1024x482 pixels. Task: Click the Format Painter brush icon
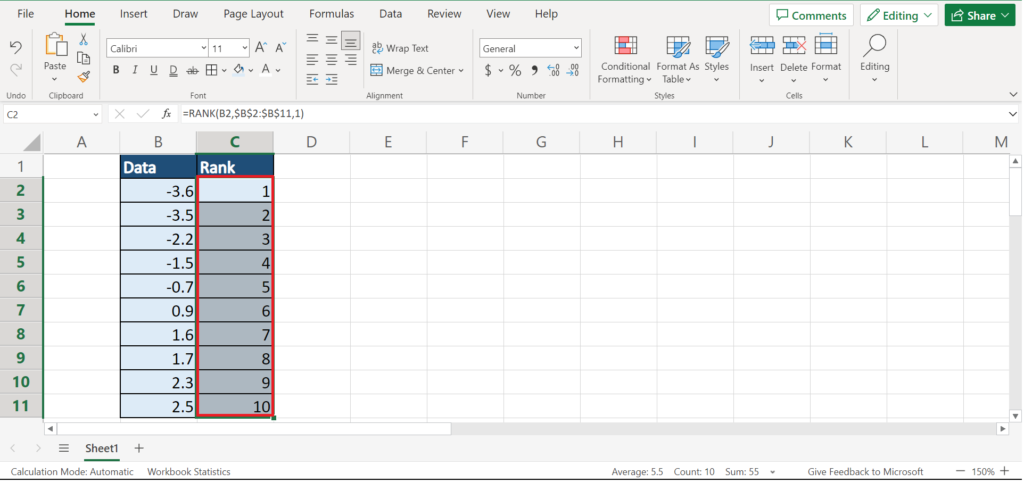[84, 75]
